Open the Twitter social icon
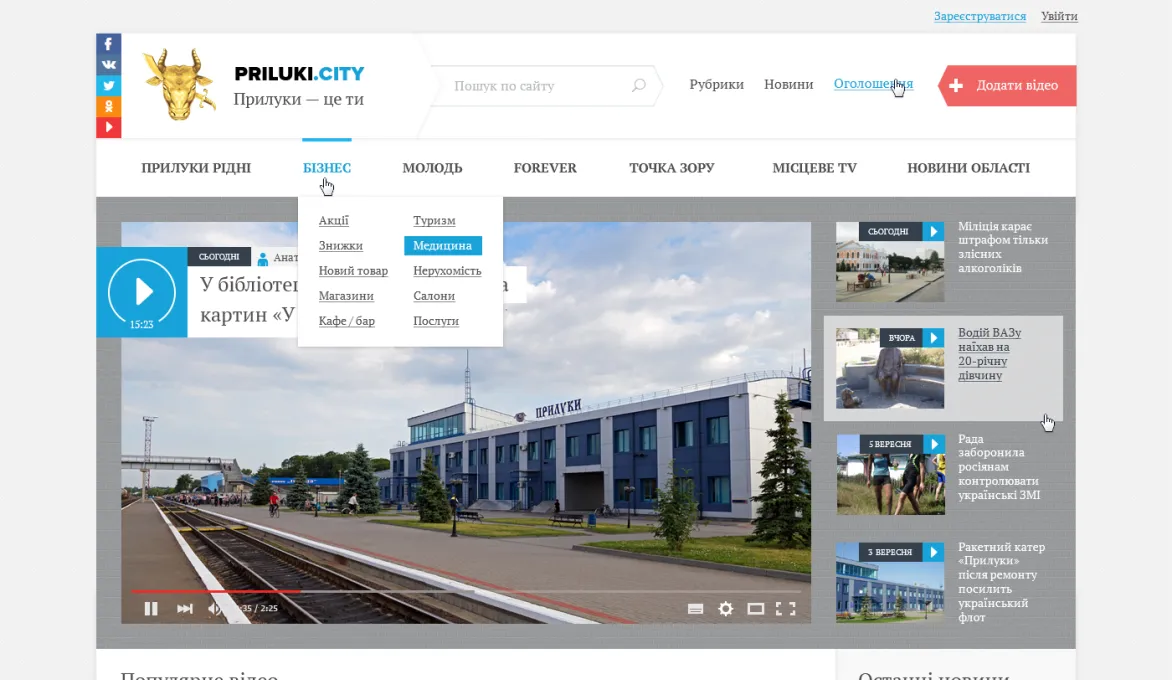The image size is (1172, 680). click(108, 86)
